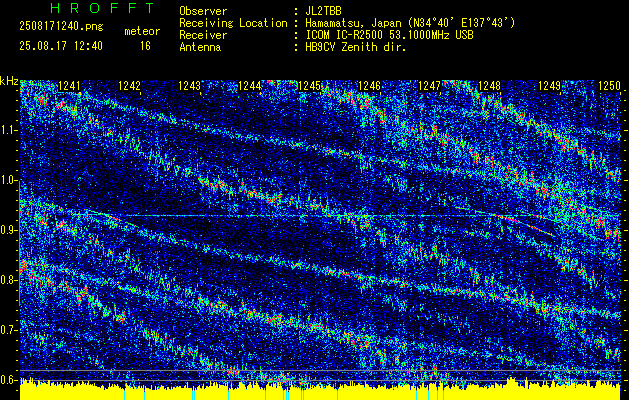Click the 0.7 kHz axis label
629x400 pixels.
pyautogui.click(x=9, y=330)
